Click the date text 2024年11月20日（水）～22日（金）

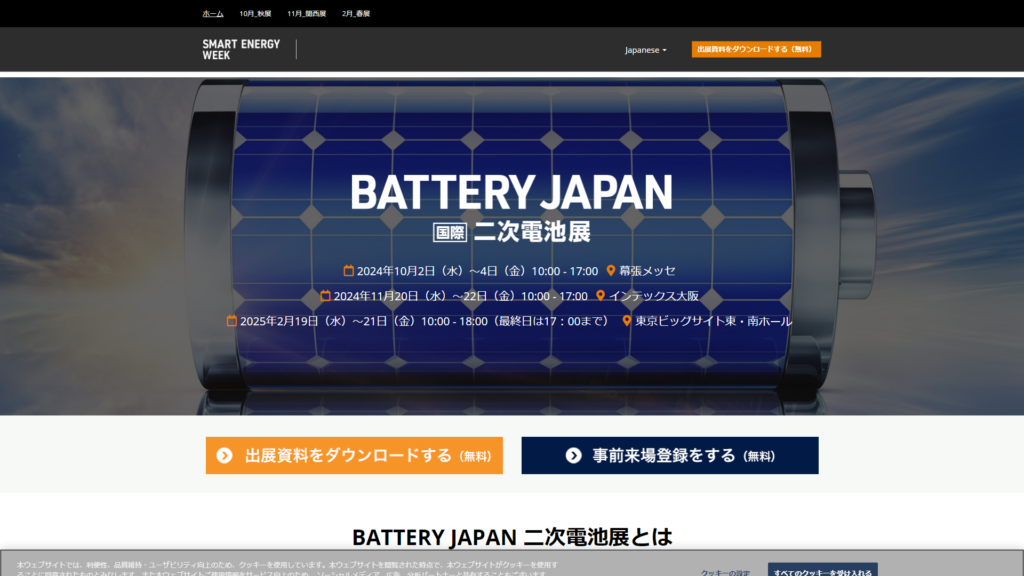pos(424,296)
